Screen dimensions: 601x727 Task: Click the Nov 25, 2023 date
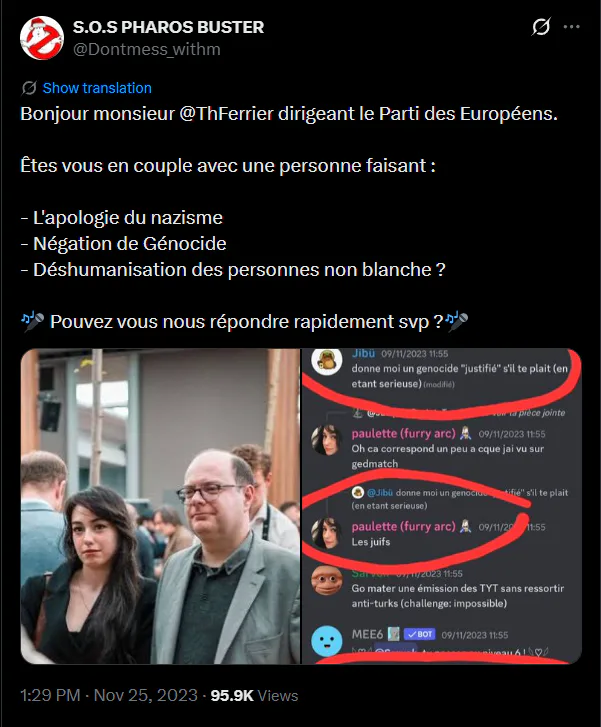coord(146,695)
